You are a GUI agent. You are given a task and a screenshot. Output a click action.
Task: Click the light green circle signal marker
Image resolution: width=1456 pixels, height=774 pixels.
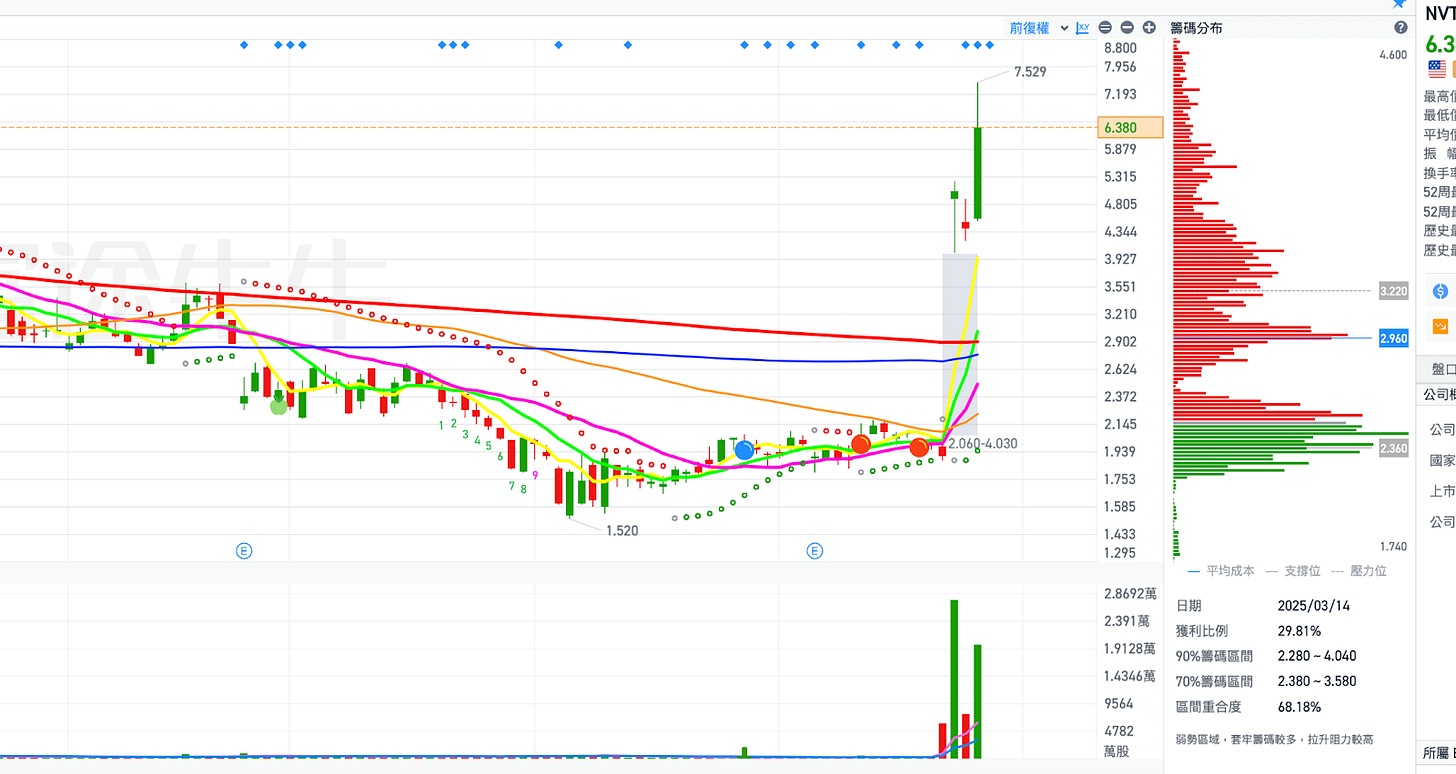pyautogui.click(x=279, y=406)
